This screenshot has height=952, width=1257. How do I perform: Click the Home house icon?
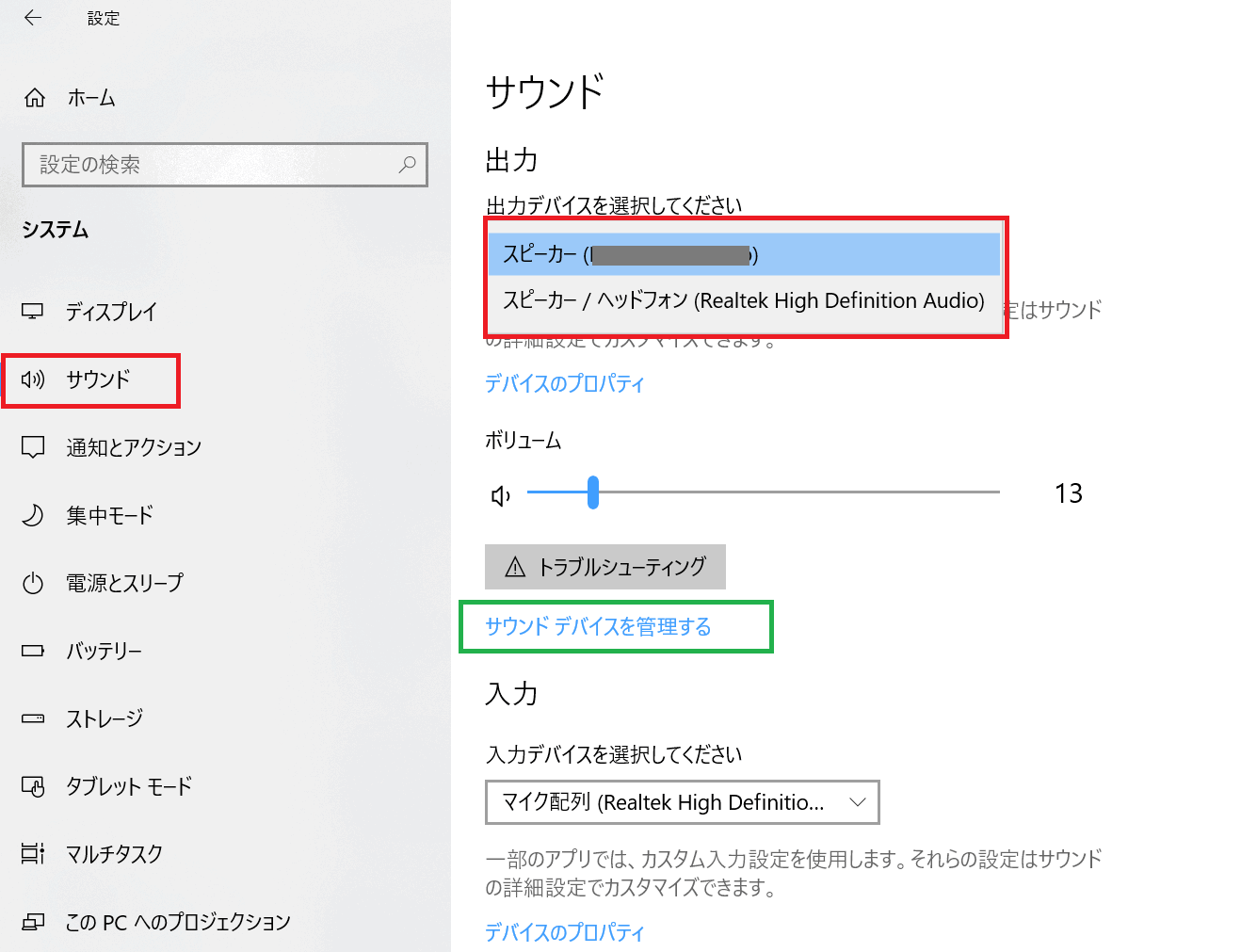point(35,98)
